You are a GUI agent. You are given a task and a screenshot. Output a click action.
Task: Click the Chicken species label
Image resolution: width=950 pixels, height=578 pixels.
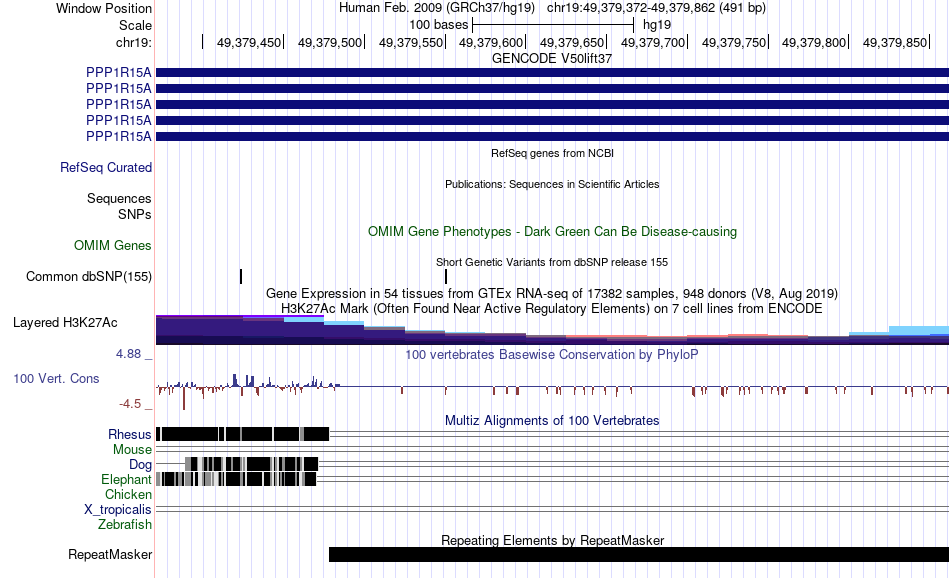pyautogui.click(x=128, y=494)
